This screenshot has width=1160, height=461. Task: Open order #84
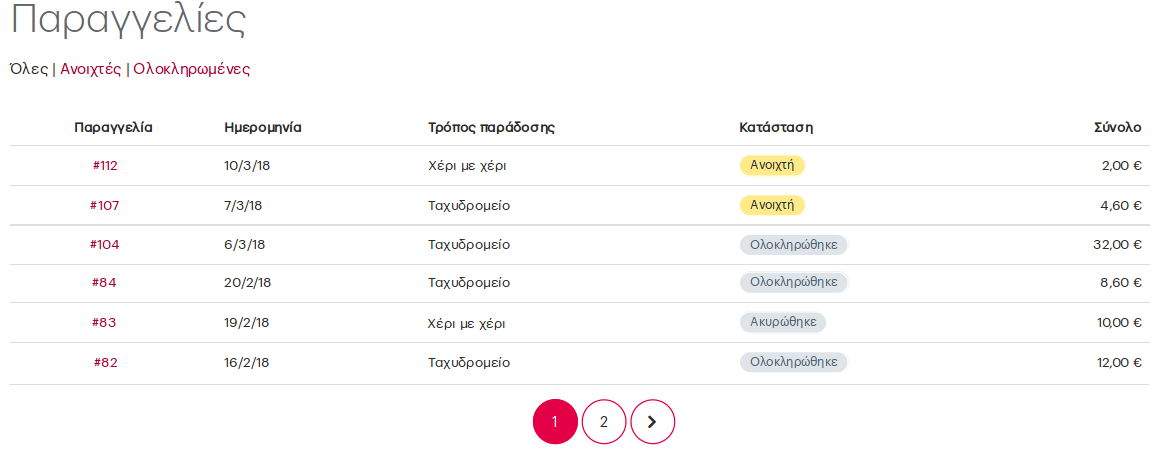click(104, 283)
